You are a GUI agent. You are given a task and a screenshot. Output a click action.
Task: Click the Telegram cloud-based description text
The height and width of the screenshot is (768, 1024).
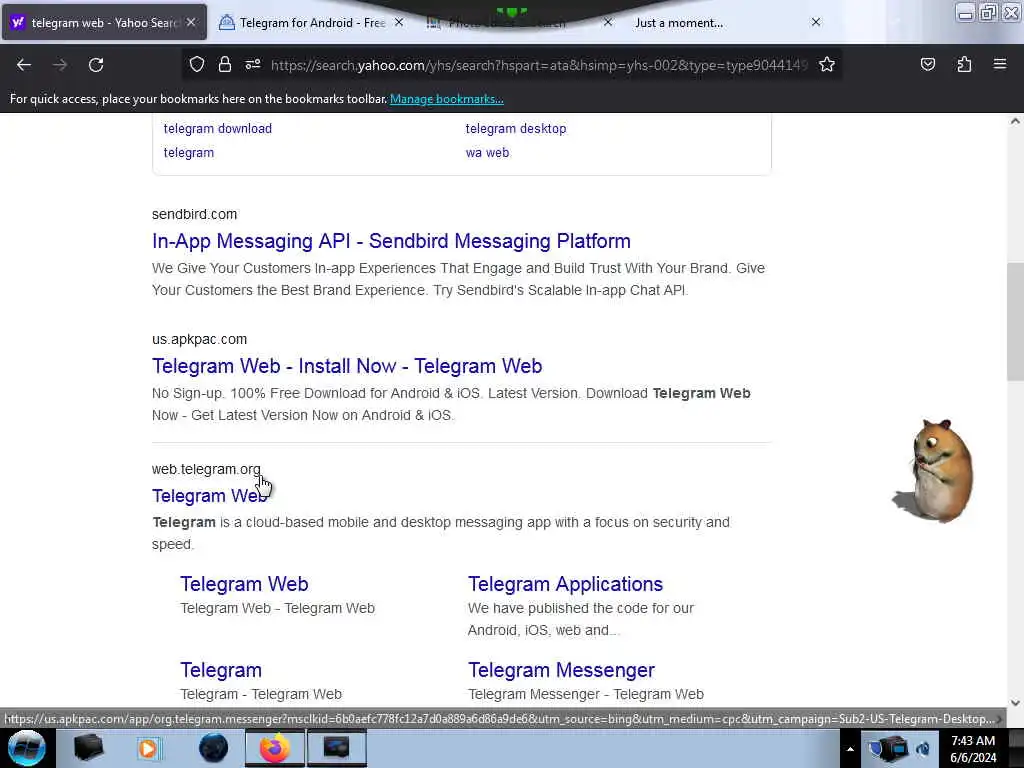(x=441, y=533)
